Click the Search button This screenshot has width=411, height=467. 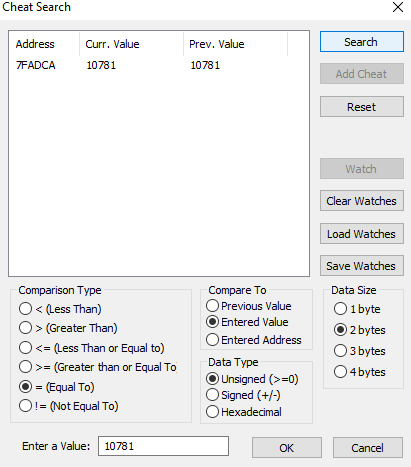(x=362, y=42)
